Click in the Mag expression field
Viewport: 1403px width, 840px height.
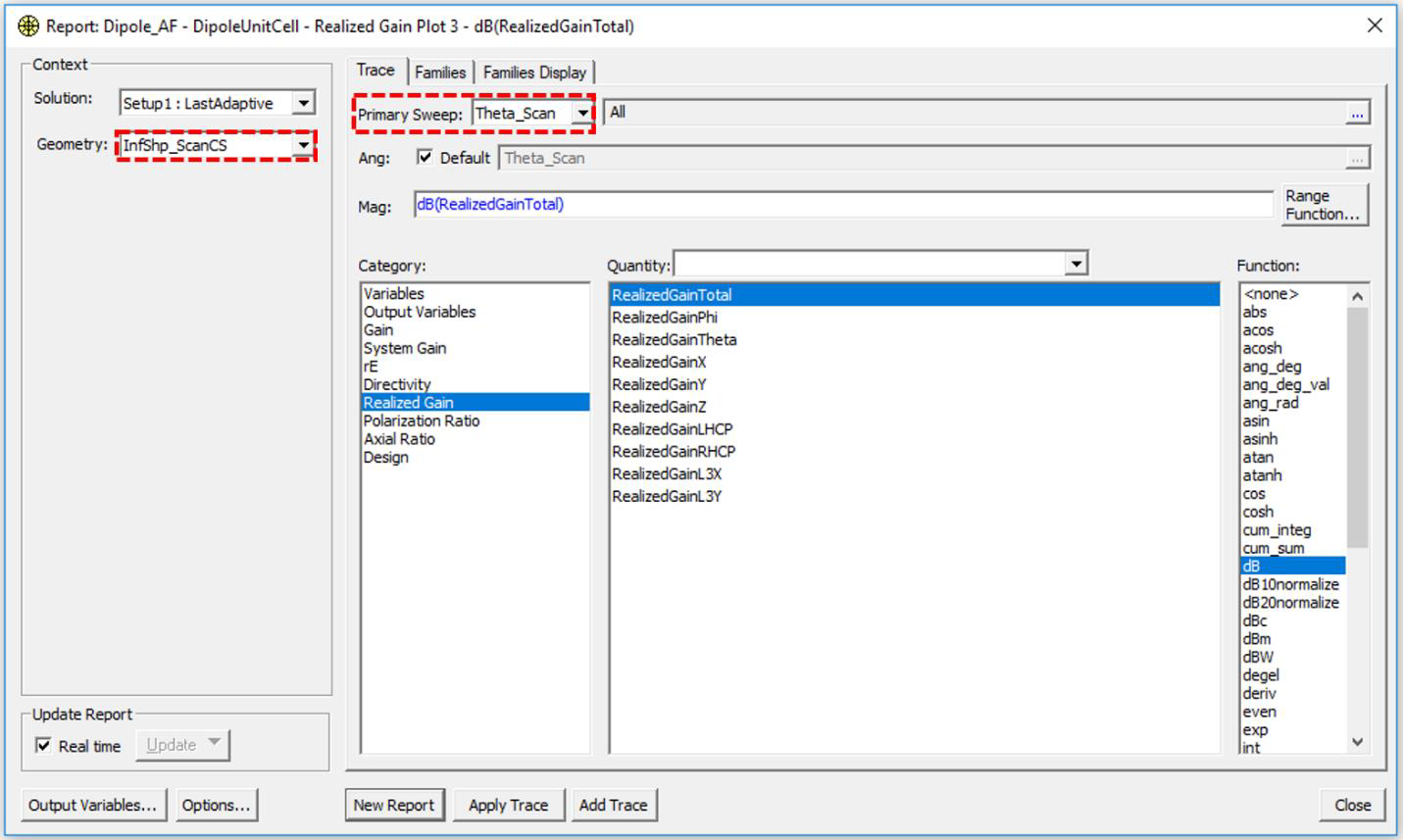pos(843,205)
